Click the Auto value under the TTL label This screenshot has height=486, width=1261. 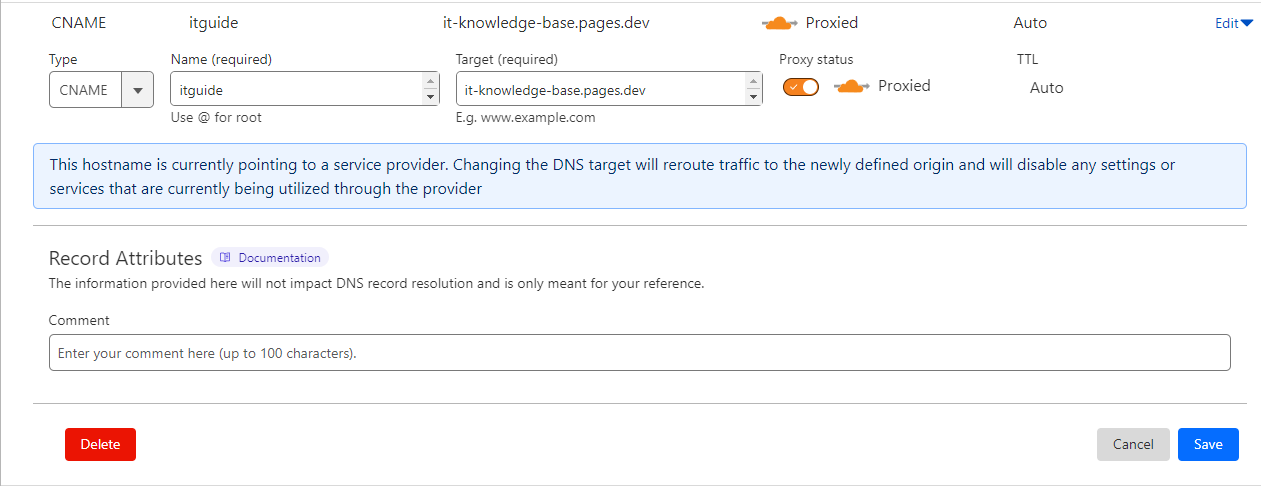coord(1046,88)
